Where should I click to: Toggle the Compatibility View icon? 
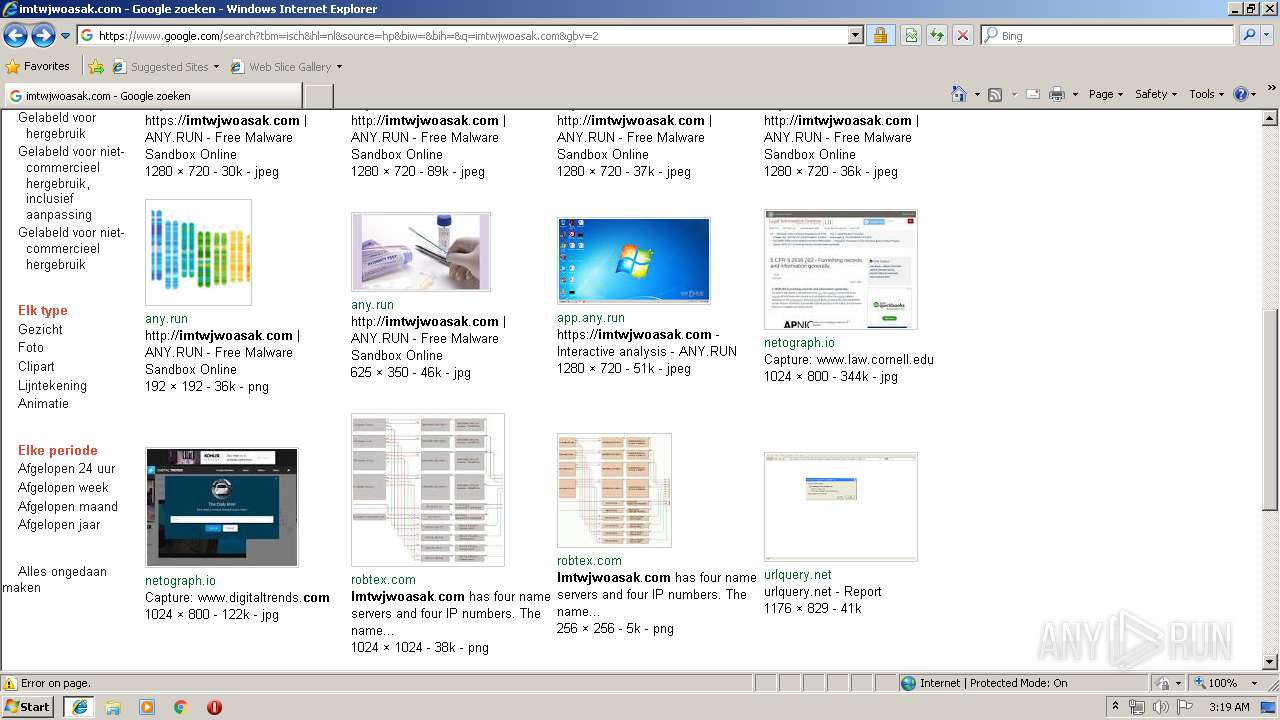[911, 35]
